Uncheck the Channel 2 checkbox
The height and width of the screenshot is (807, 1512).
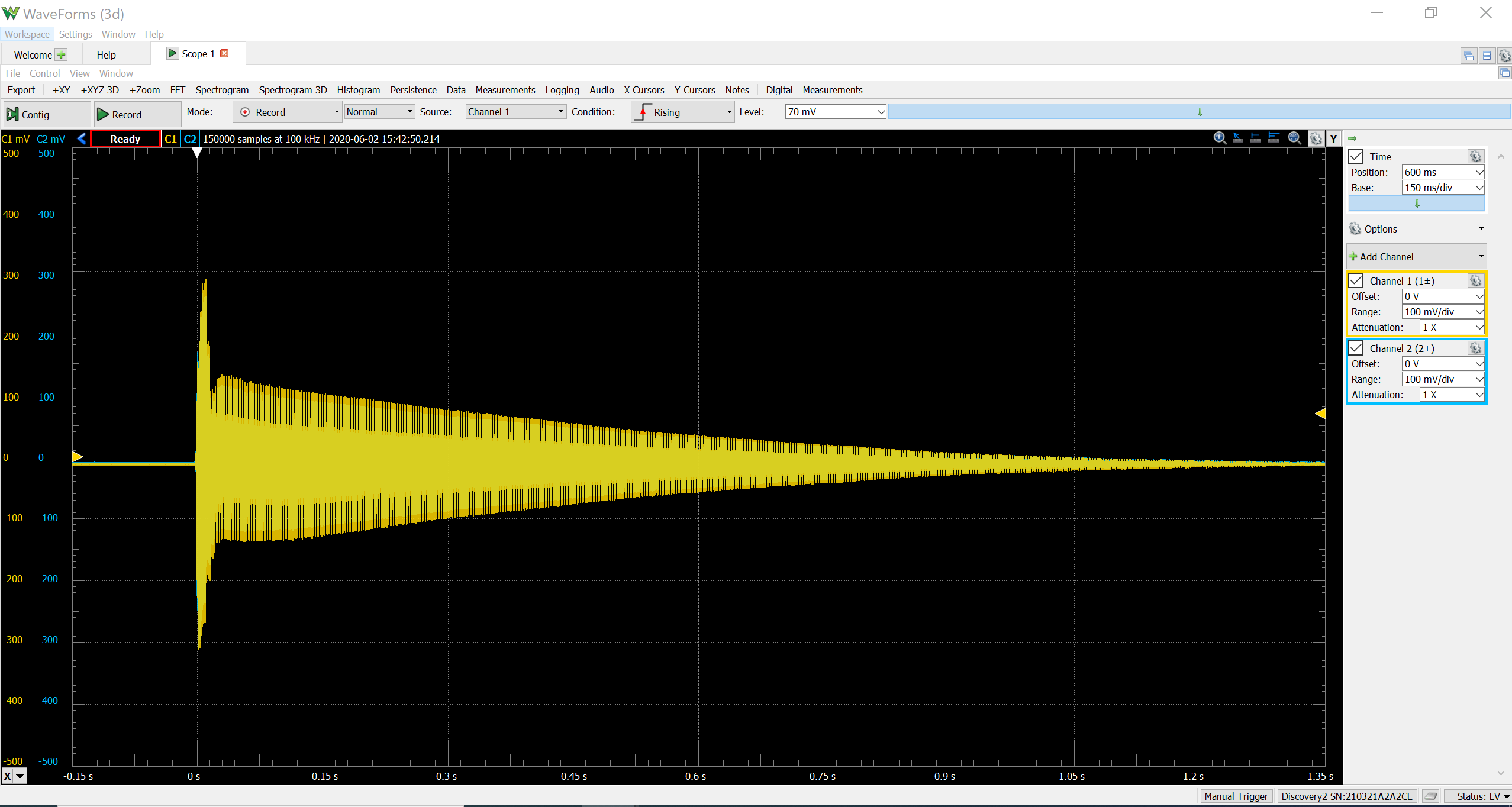click(x=1356, y=348)
